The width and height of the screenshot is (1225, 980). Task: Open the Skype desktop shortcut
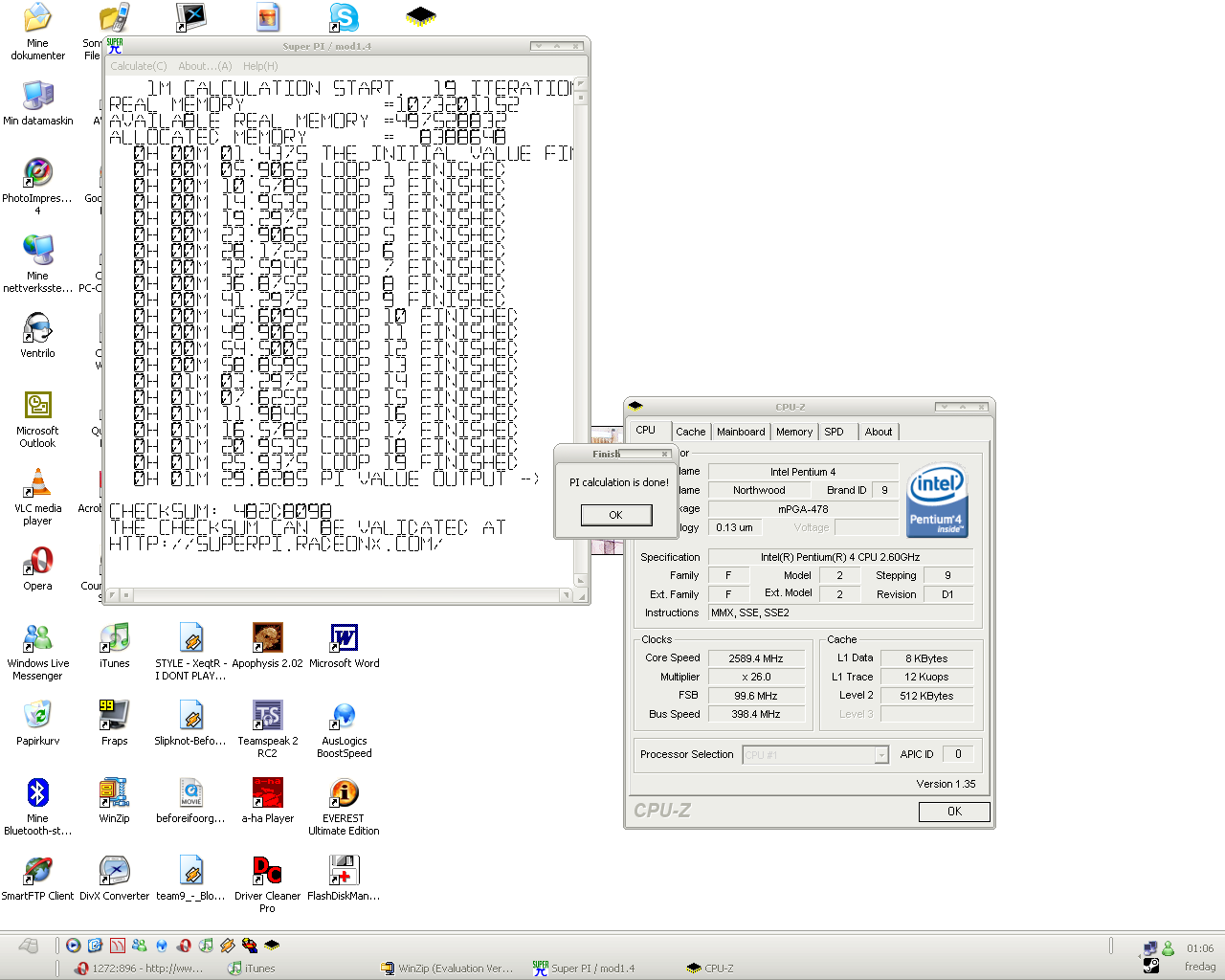coord(344,17)
